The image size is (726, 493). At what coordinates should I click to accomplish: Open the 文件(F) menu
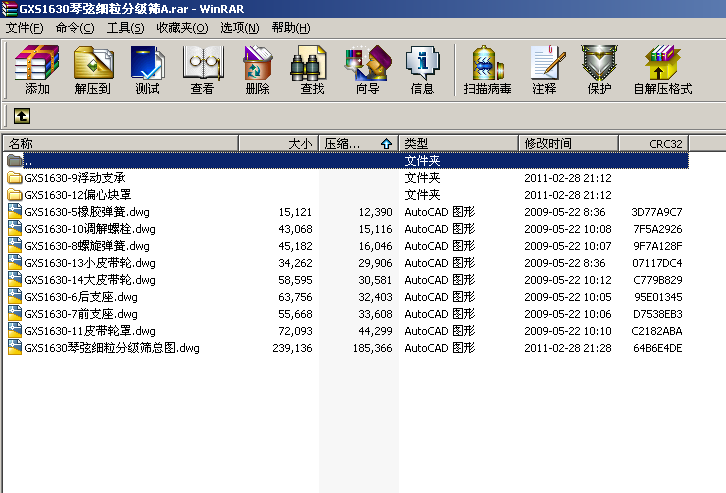(24, 28)
